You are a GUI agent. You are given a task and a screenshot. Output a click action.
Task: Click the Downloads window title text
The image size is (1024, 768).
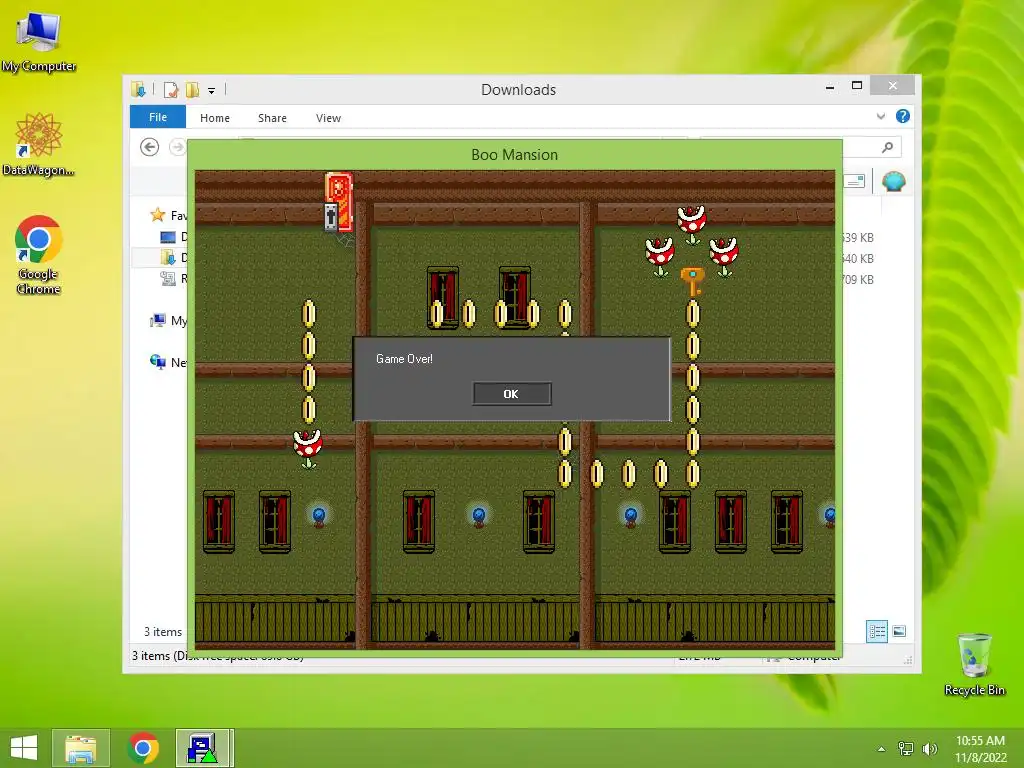pyautogui.click(x=519, y=89)
